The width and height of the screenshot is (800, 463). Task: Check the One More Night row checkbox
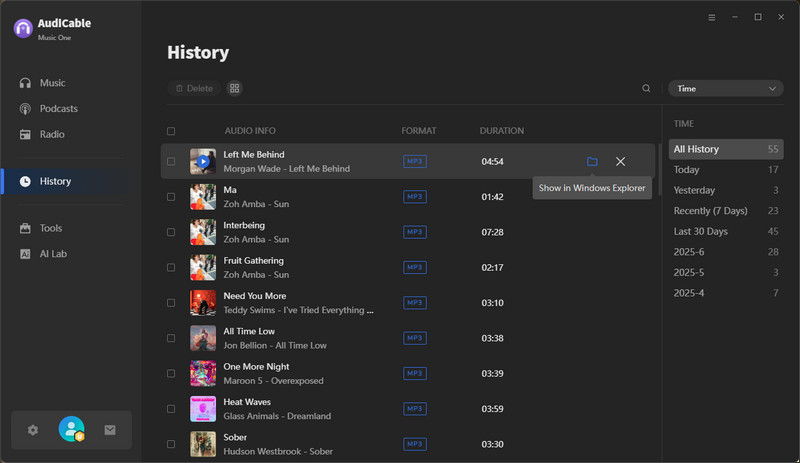coord(171,373)
